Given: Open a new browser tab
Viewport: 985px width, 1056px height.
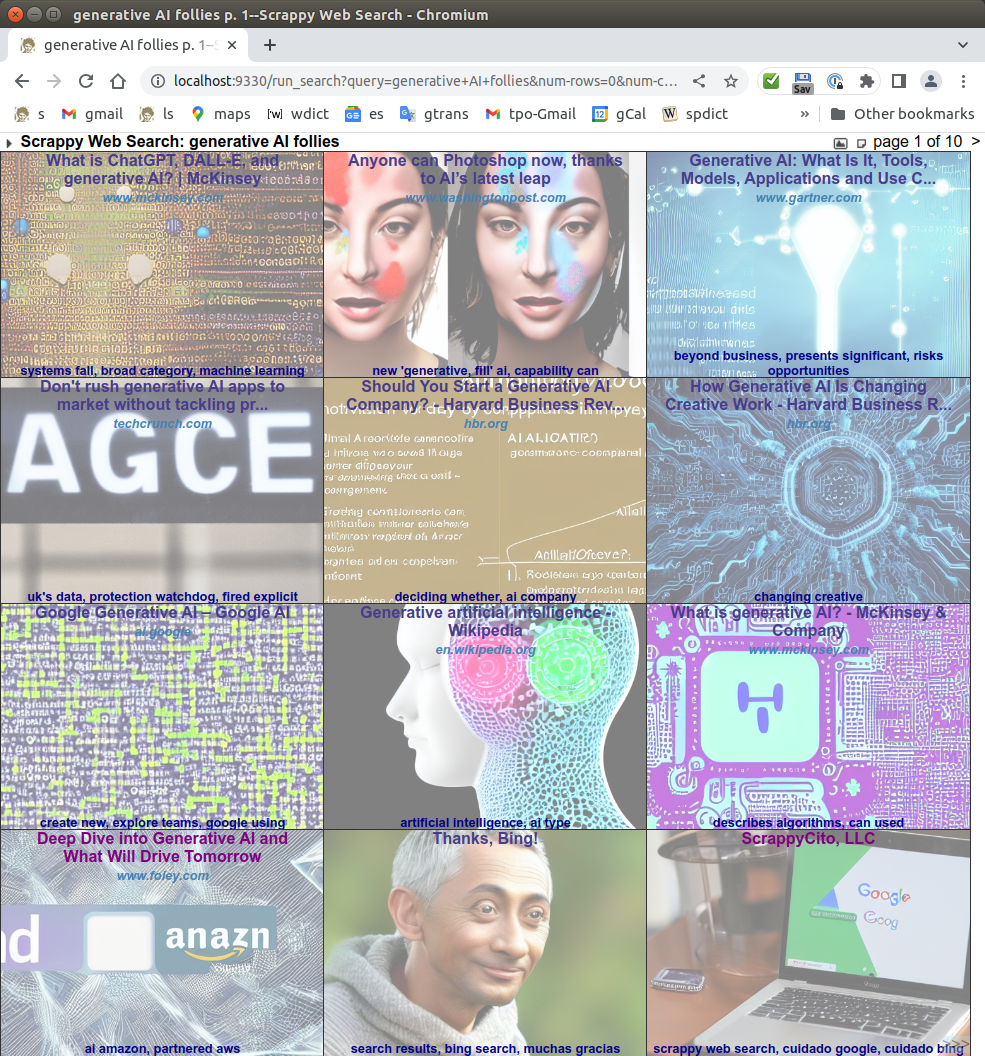Looking at the screenshot, I should [x=269, y=45].
